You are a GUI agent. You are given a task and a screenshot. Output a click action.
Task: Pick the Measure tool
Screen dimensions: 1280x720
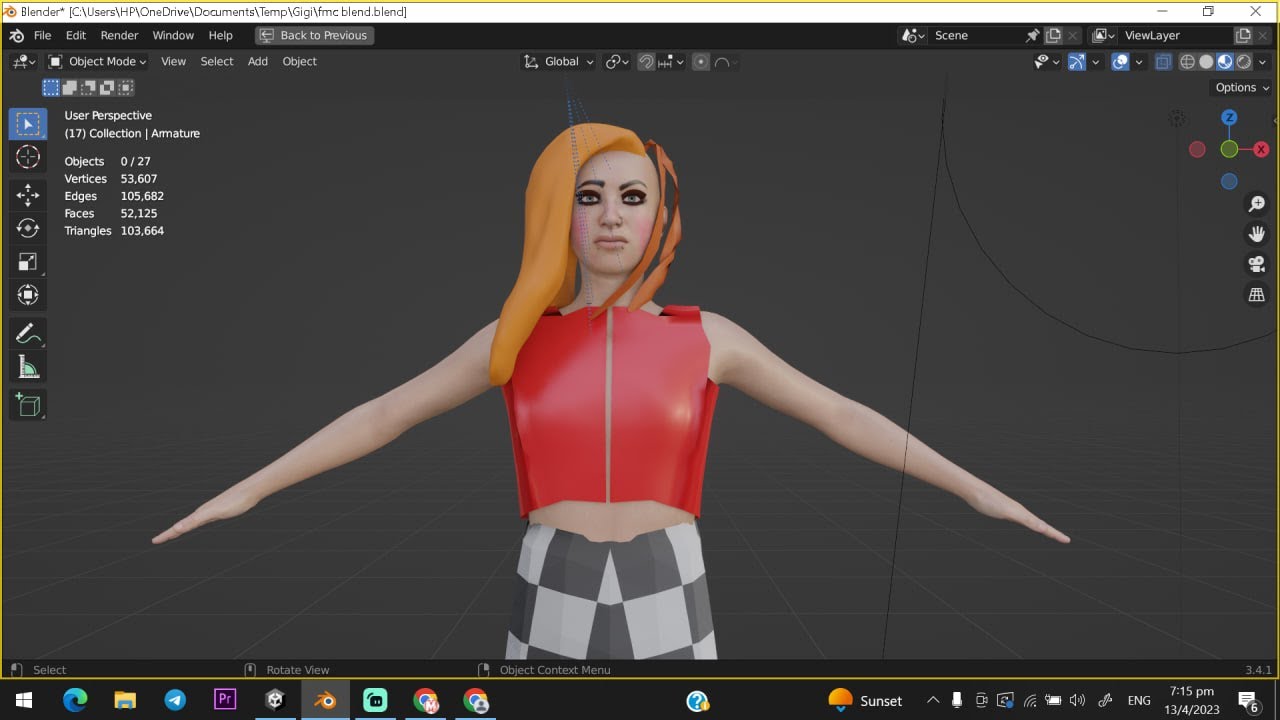coord(28,368)
